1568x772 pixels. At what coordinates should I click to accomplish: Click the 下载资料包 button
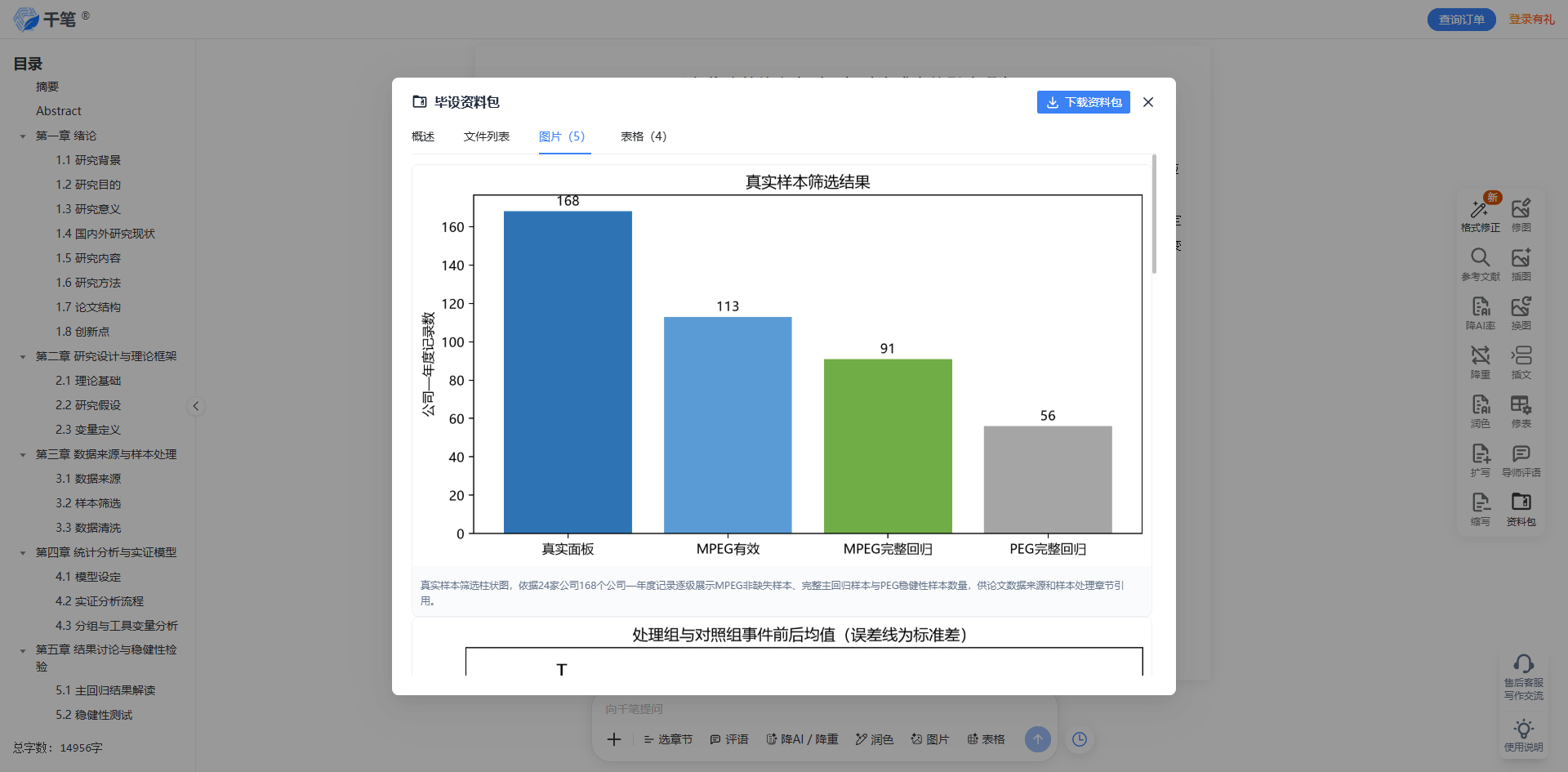1084,102
